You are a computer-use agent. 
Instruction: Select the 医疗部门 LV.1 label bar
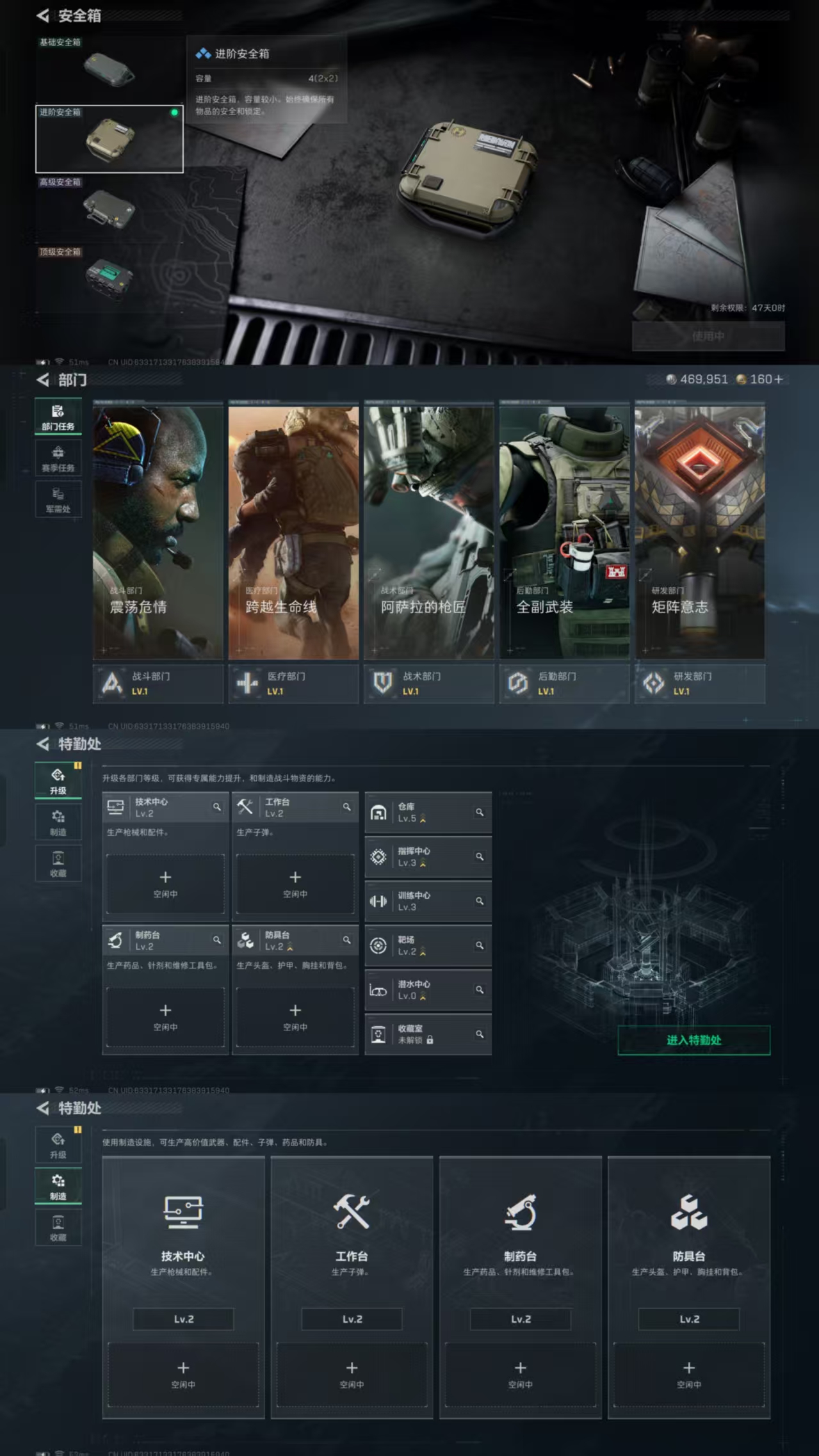click(x=293, y=684)
